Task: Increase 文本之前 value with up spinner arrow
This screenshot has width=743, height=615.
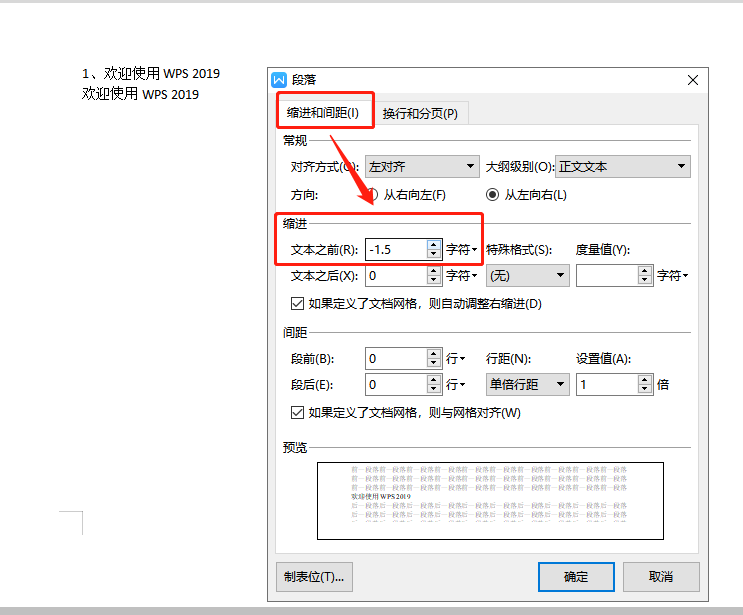Action: tap(434, 245)
